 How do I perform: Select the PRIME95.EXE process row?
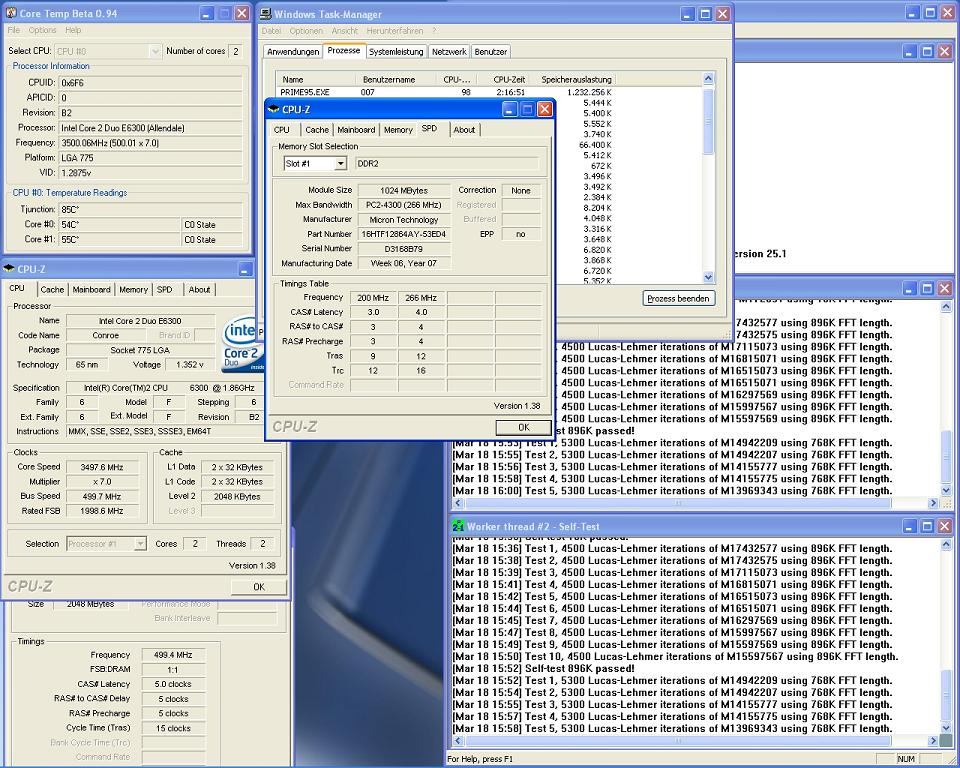tap(446, 92)
